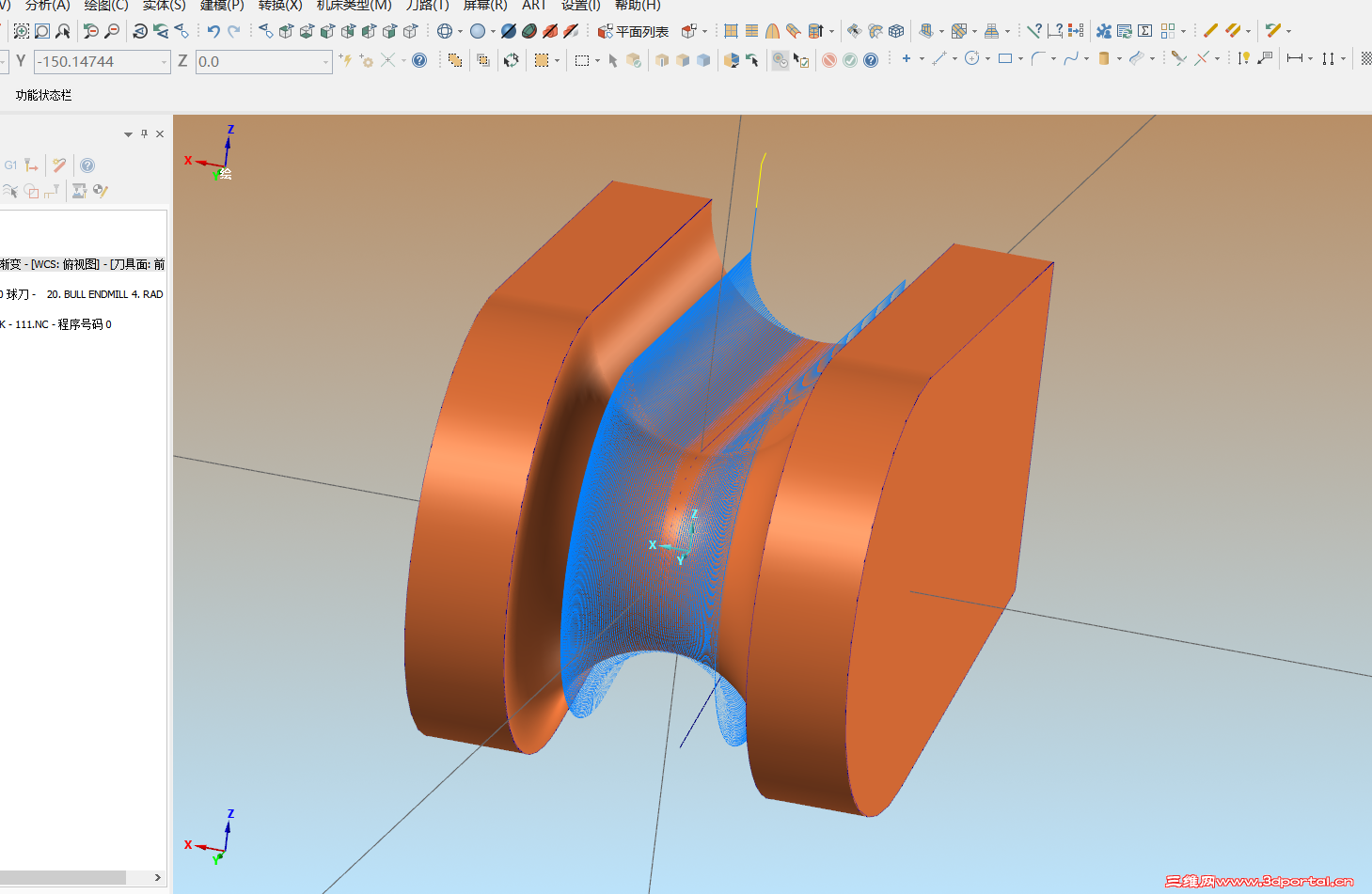Image resolution: width=1372 pixels, height=894 pixels.
Task: Open the side panel options dropdown triangle
Action: pos(128,134)
